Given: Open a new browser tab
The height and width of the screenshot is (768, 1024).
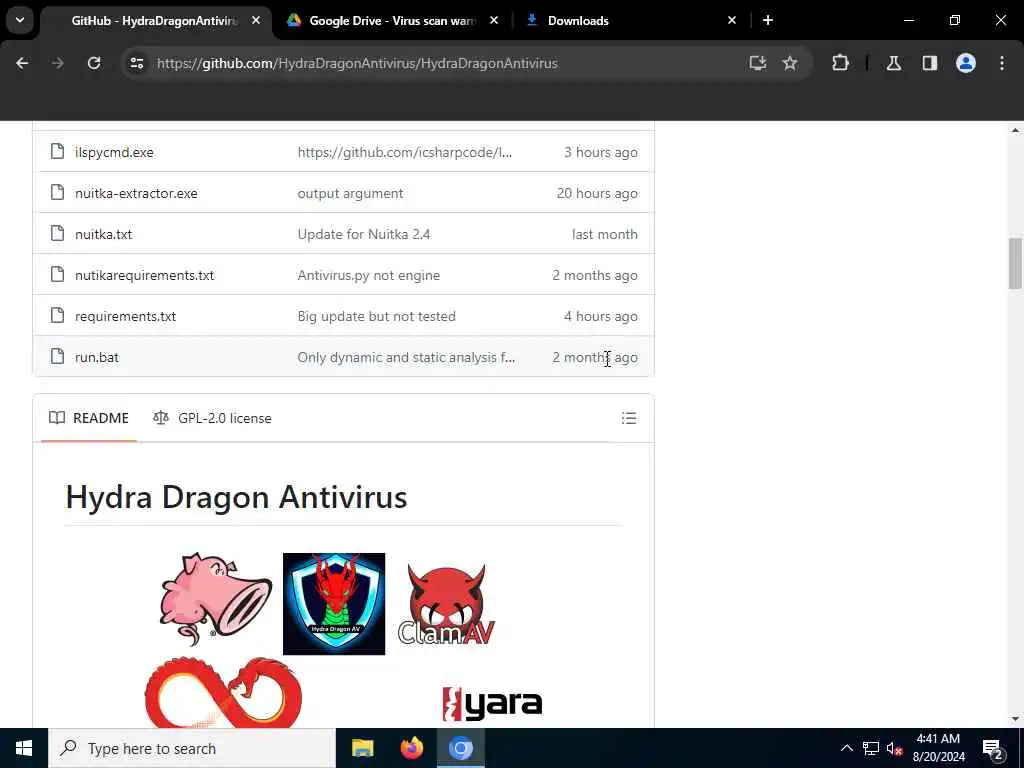Looking at the screenshot, I should pyautogui.click(x=768, y=21).
